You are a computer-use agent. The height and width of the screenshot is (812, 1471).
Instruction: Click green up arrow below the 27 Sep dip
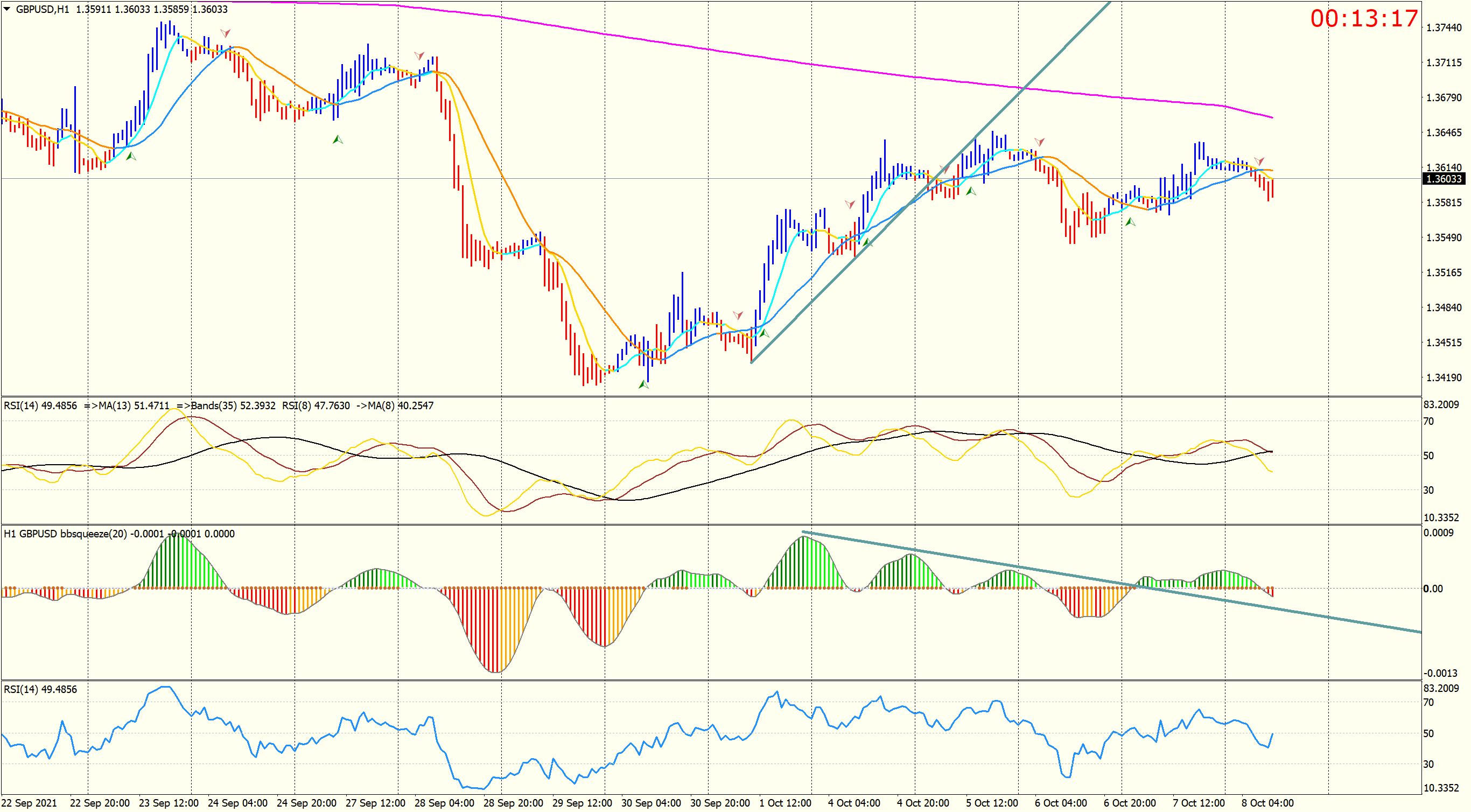(x=338, y=139)
